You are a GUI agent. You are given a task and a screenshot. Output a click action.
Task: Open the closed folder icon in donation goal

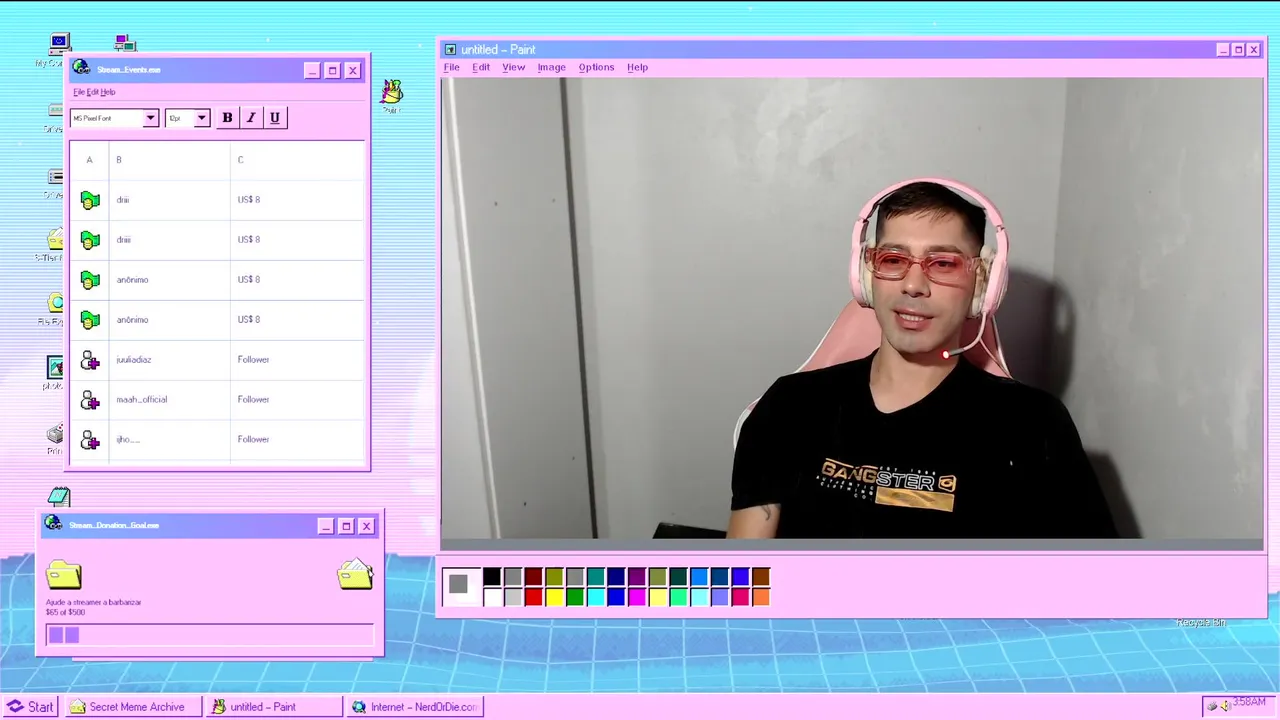[x=63, y=573]
